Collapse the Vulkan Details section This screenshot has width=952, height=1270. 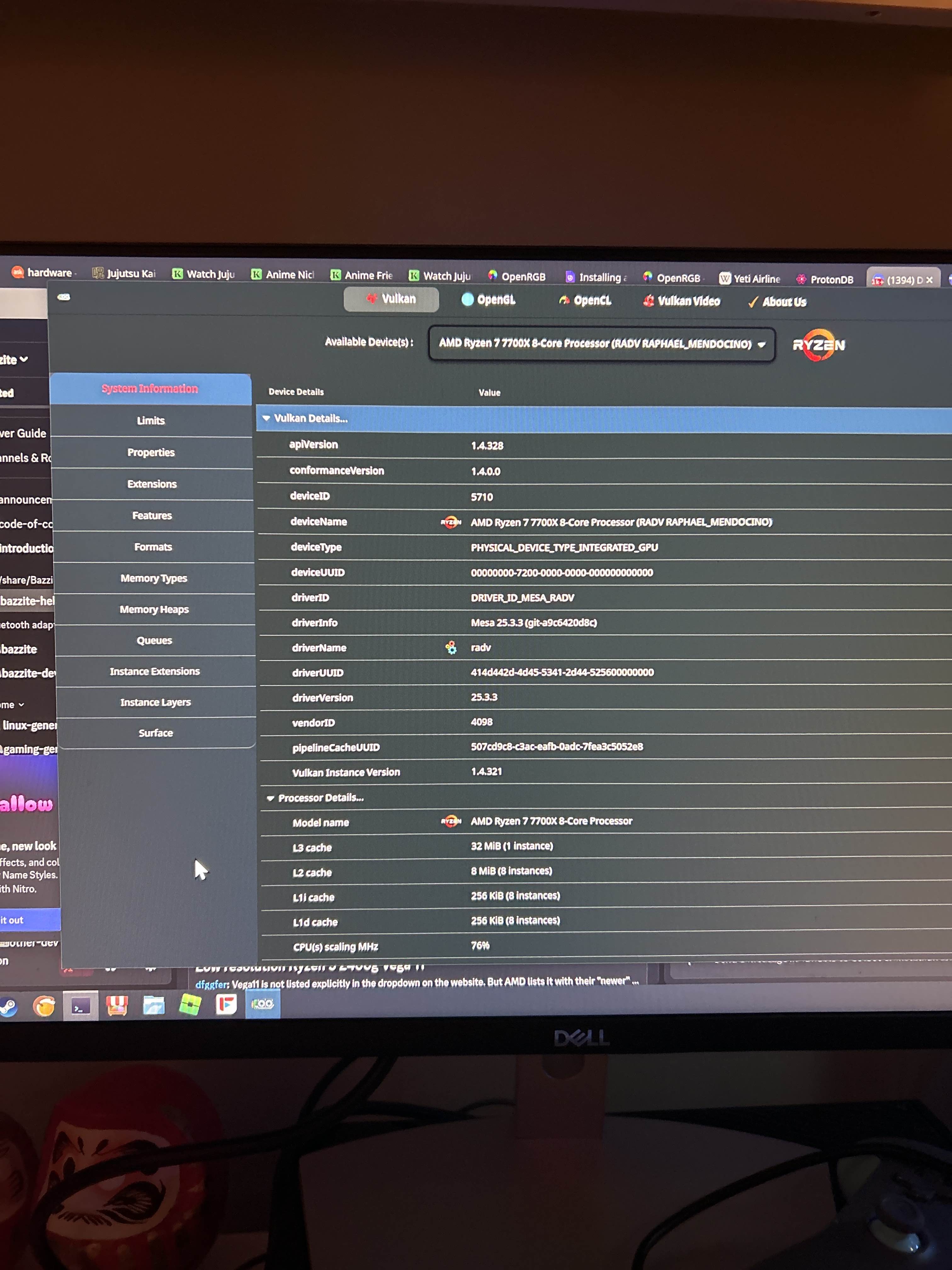pos(266,419)
